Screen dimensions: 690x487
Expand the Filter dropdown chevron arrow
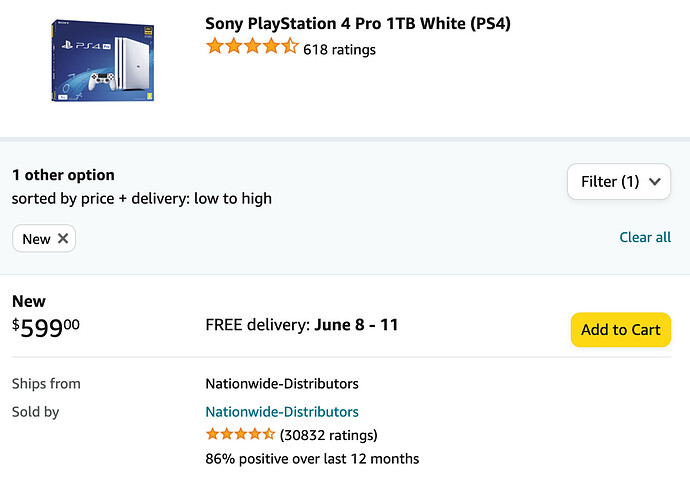655,182
